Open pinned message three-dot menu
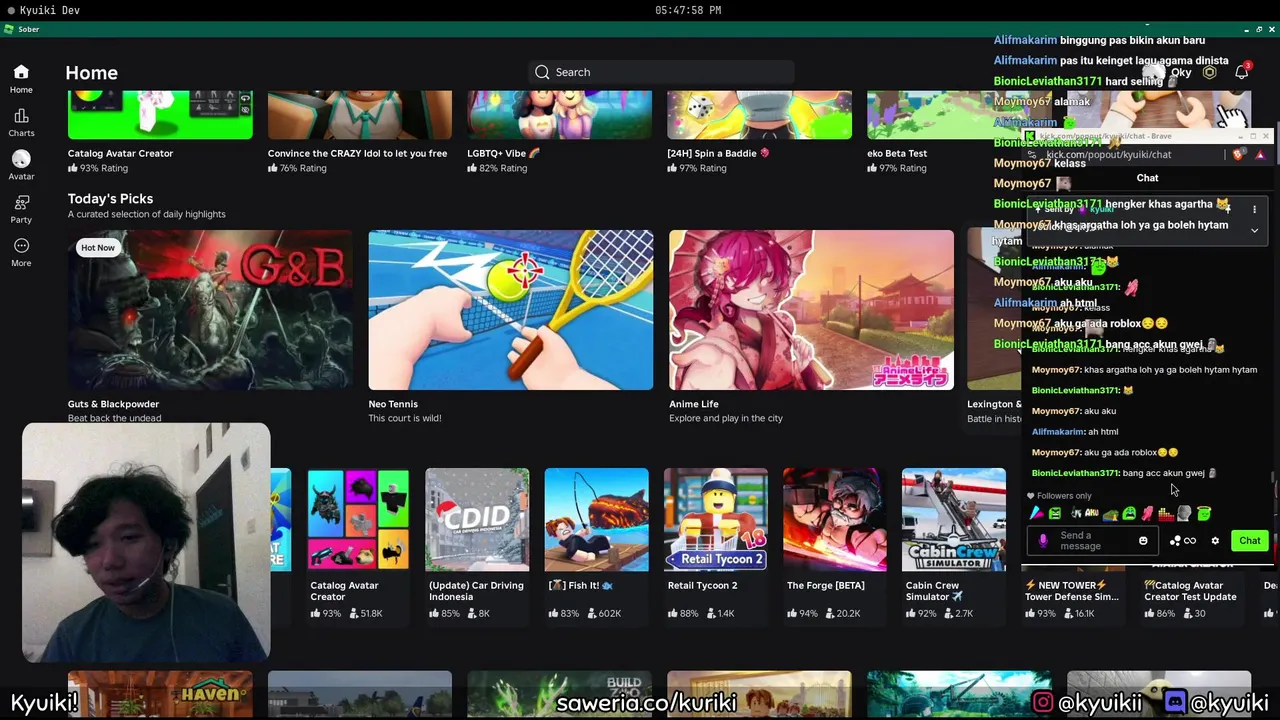The image size is (1280, 720). [x=1254, y=209]
